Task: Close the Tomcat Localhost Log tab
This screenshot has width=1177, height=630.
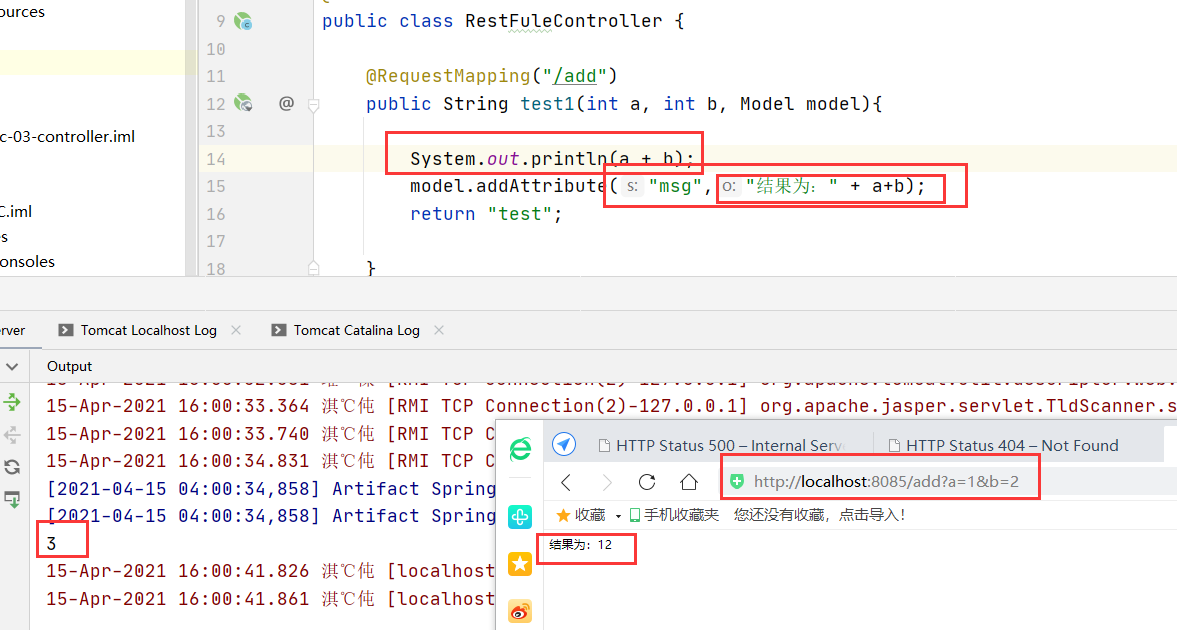Action: 236,330
